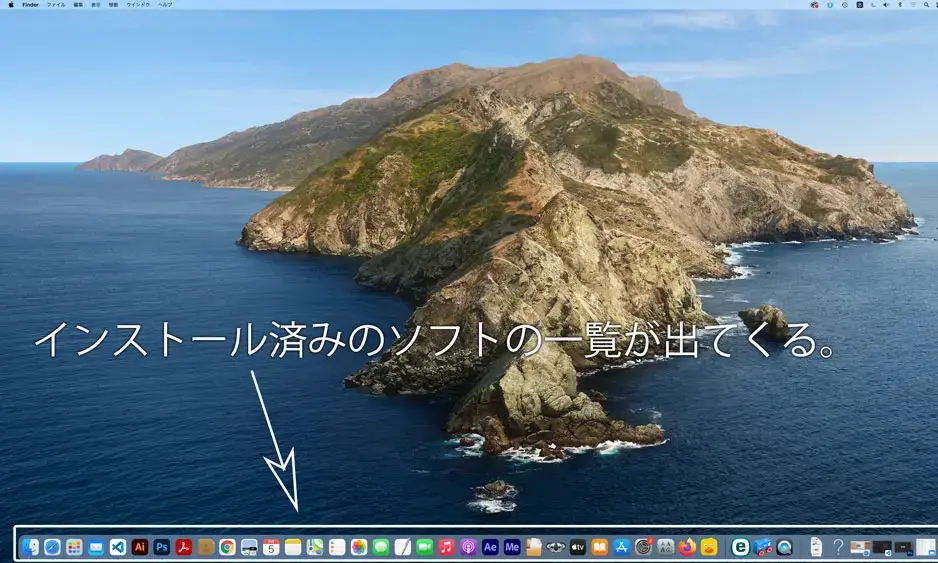Viewport: 938px width, 563px height.
Task: Open Spotlight search in menu bar
Action: pos(927,5)
